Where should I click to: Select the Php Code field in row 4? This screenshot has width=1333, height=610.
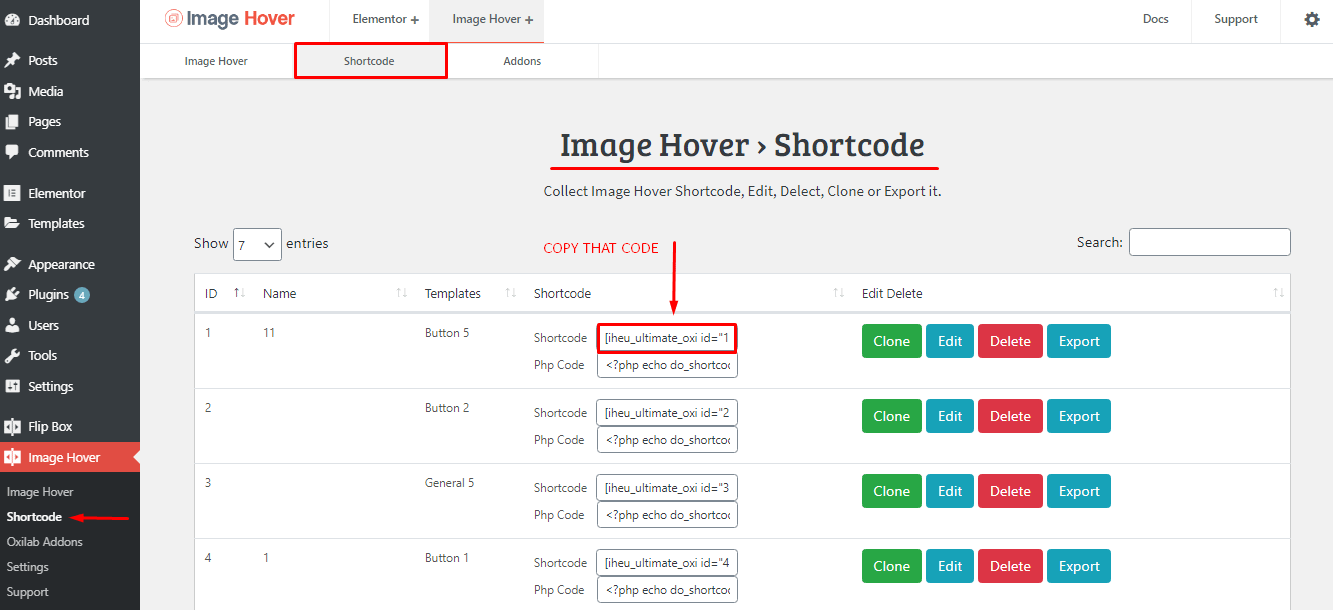[667, 590]
